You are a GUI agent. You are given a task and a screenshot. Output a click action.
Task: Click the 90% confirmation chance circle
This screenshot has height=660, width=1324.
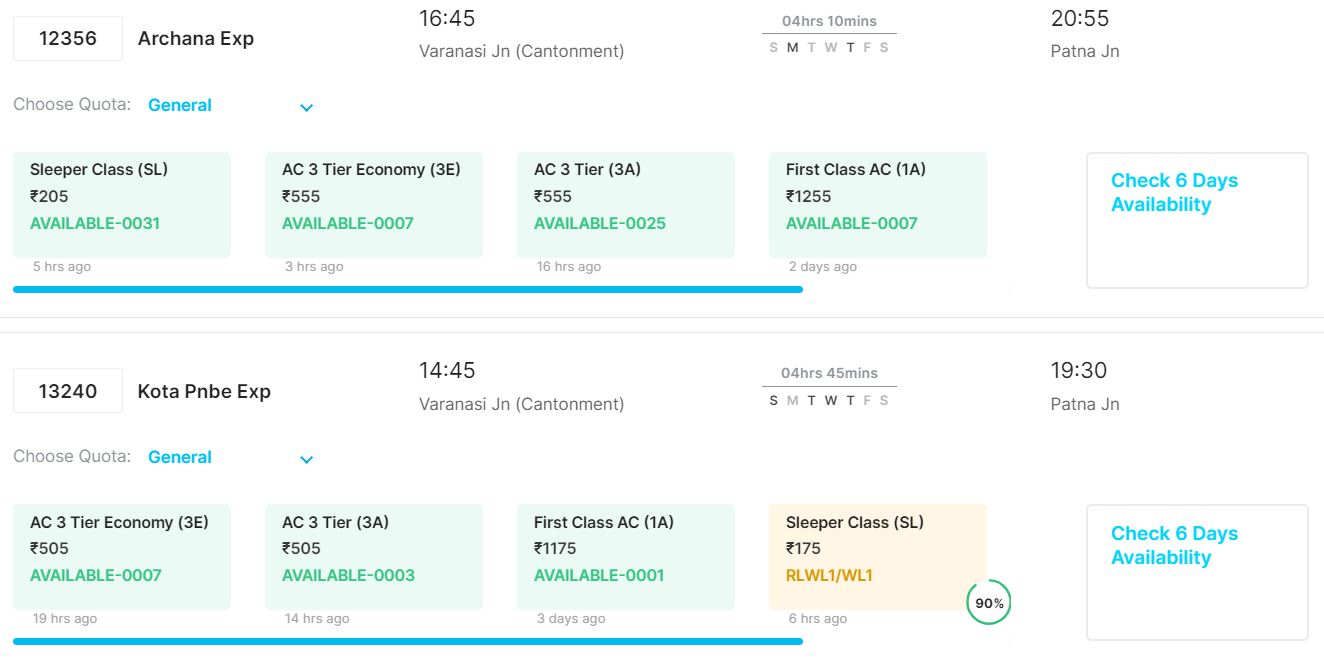point(989,603)
